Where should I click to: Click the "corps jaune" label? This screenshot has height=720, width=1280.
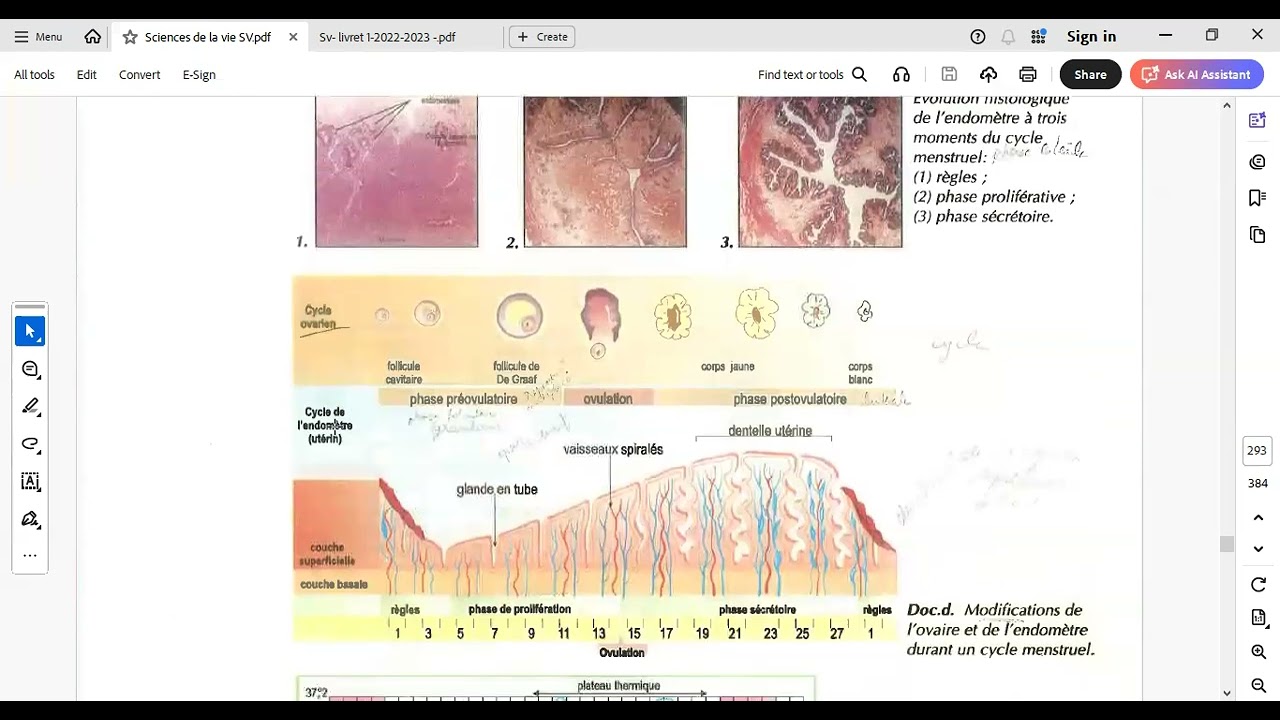[x=728, y=367]
